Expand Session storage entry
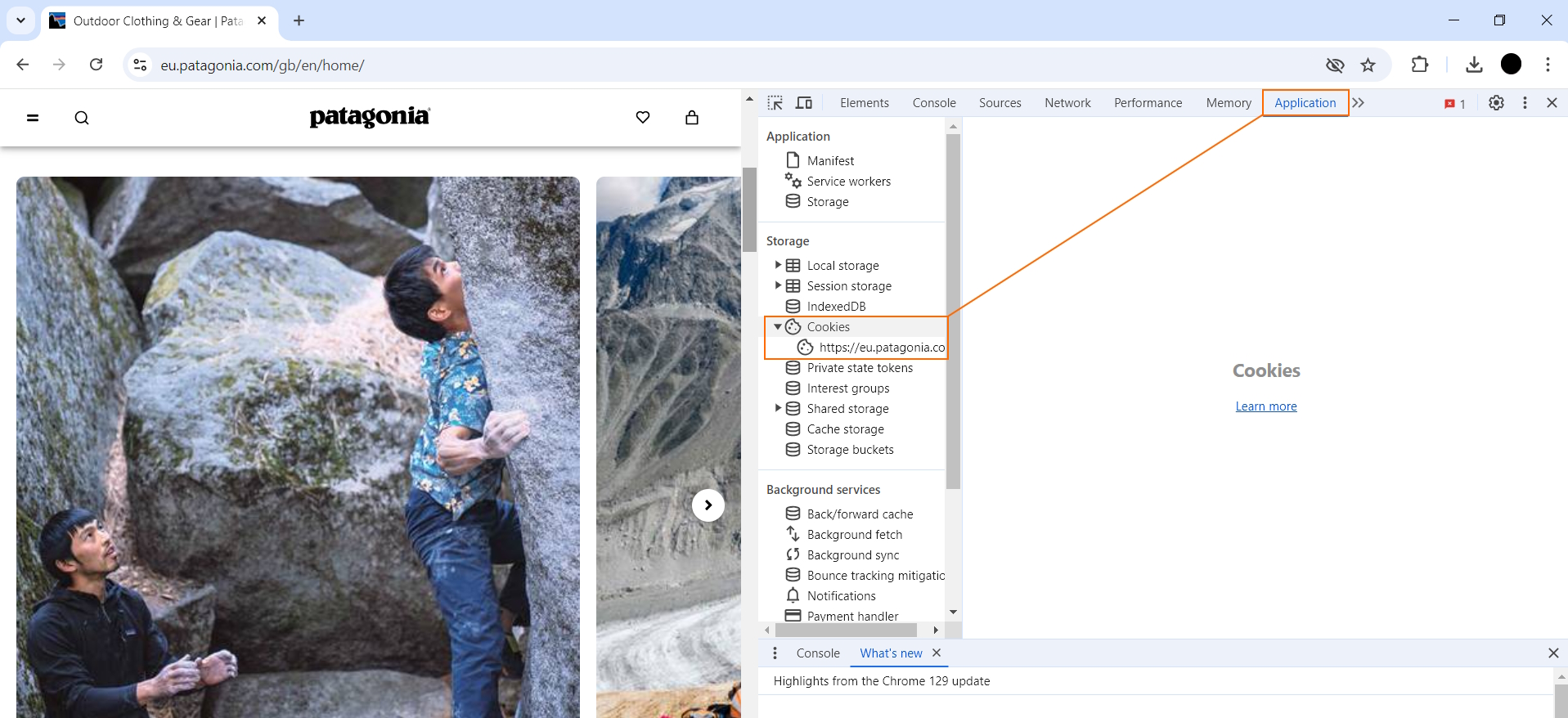1568x718 pixels. tap(778, 285)
